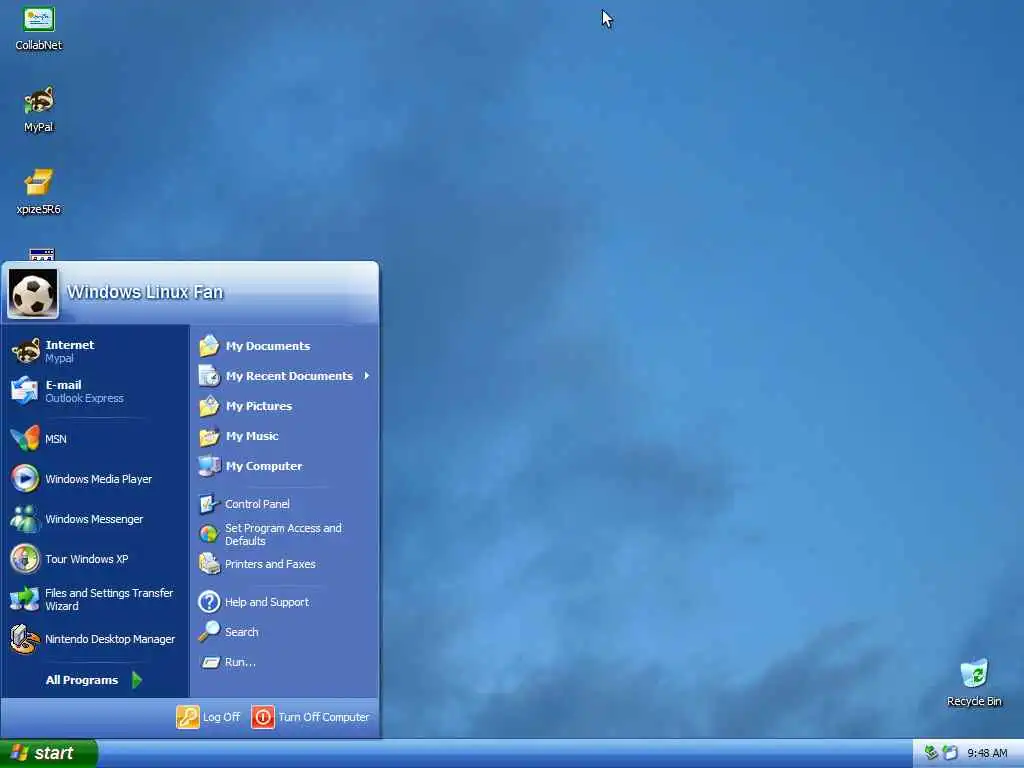
Task: Click the My Pictures text label
Action: [x=259, y=406]
